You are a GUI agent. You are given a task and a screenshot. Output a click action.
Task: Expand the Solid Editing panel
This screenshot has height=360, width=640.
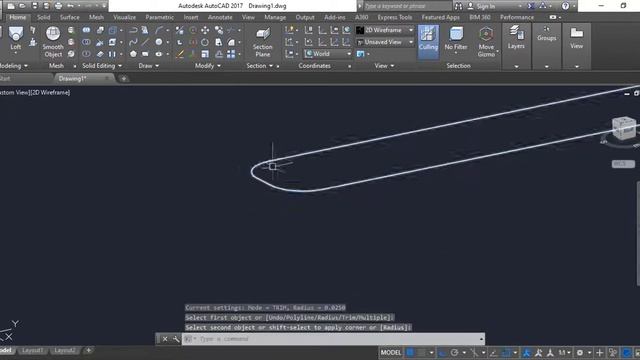(102, 66)
